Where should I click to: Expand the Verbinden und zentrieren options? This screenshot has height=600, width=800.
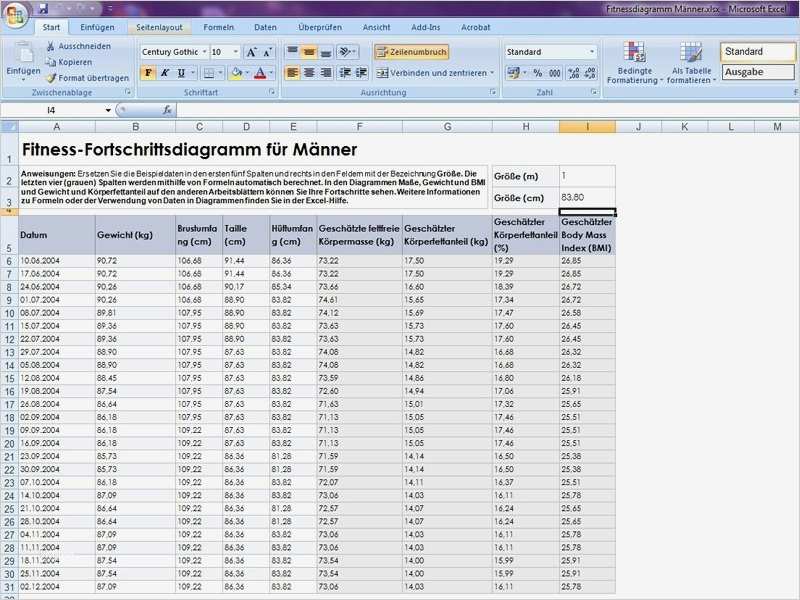(x=492, y=71)
